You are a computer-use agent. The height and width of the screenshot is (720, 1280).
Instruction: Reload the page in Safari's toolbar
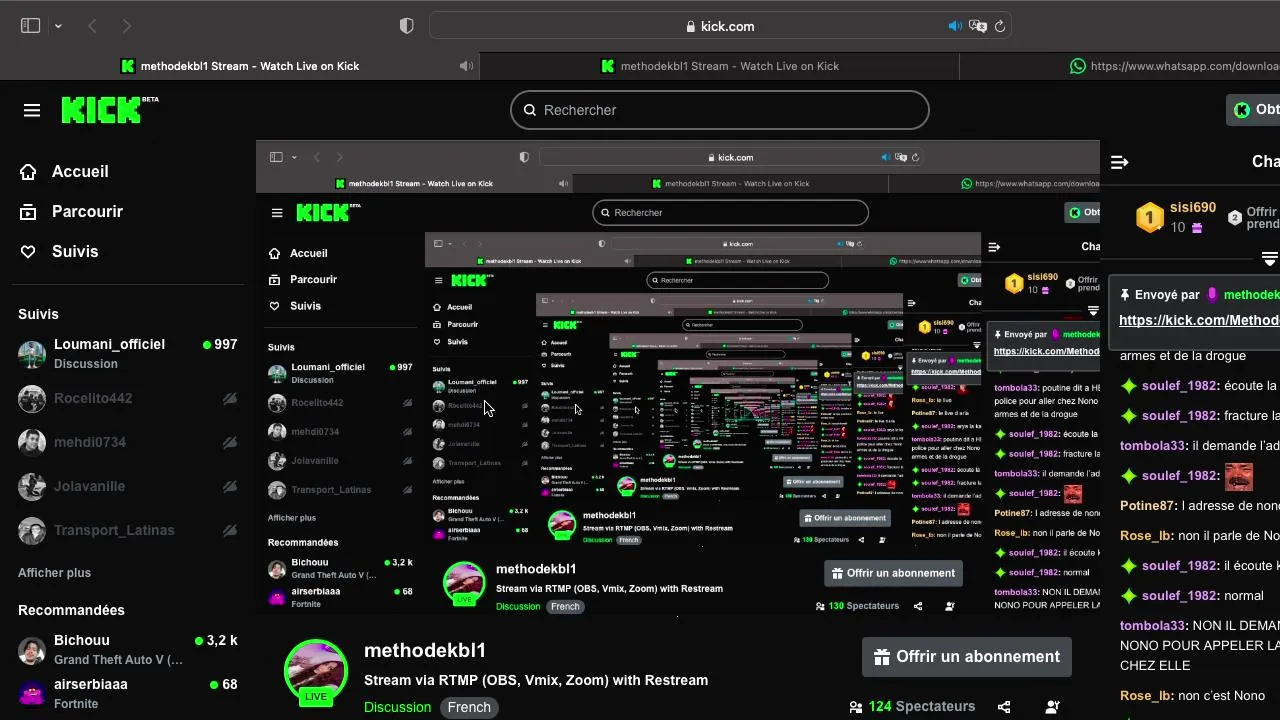(x=999, y=26)
